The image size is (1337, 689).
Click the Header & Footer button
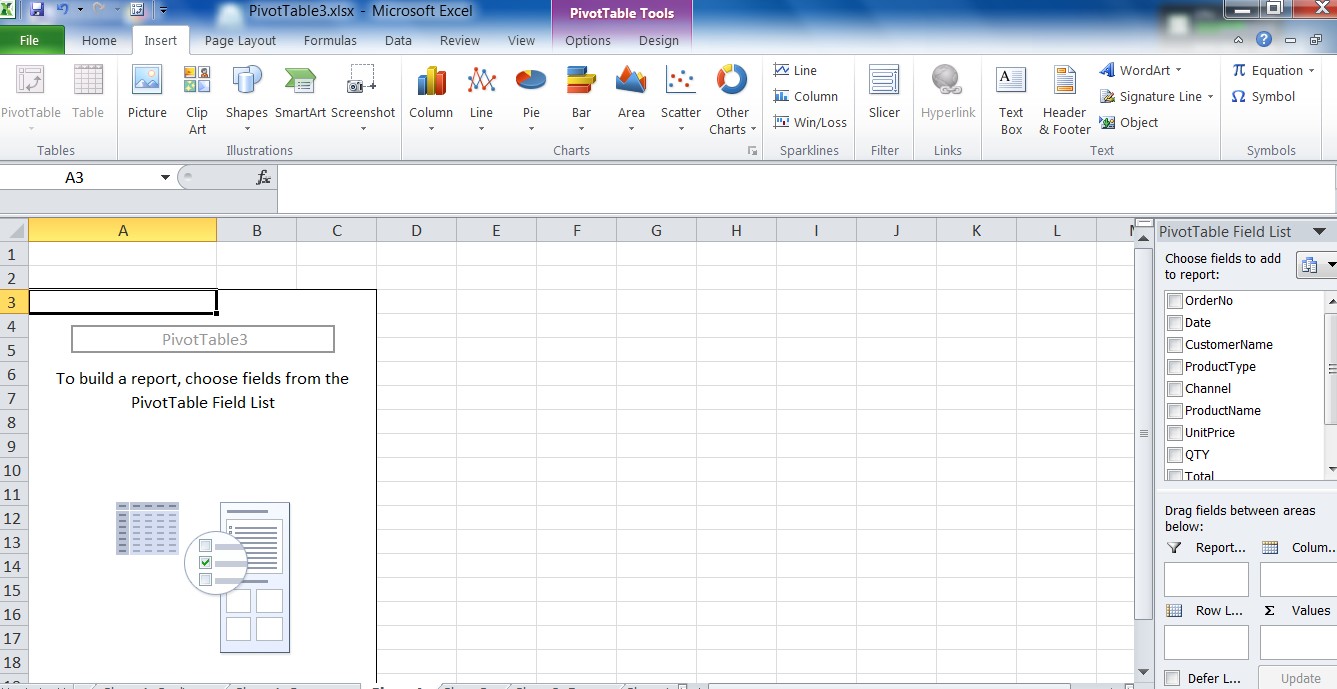pos(1063,95)
